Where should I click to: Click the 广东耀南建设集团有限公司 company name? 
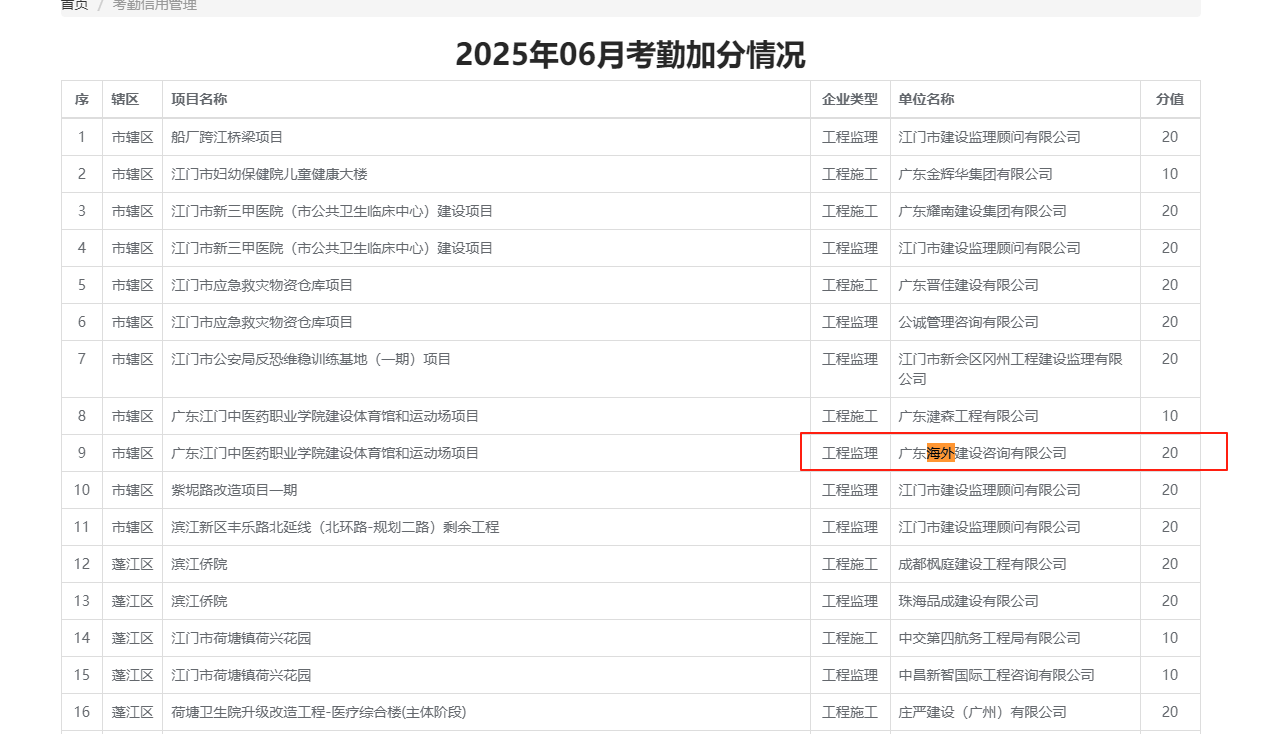pyautogui.click(x=982, y=211)
